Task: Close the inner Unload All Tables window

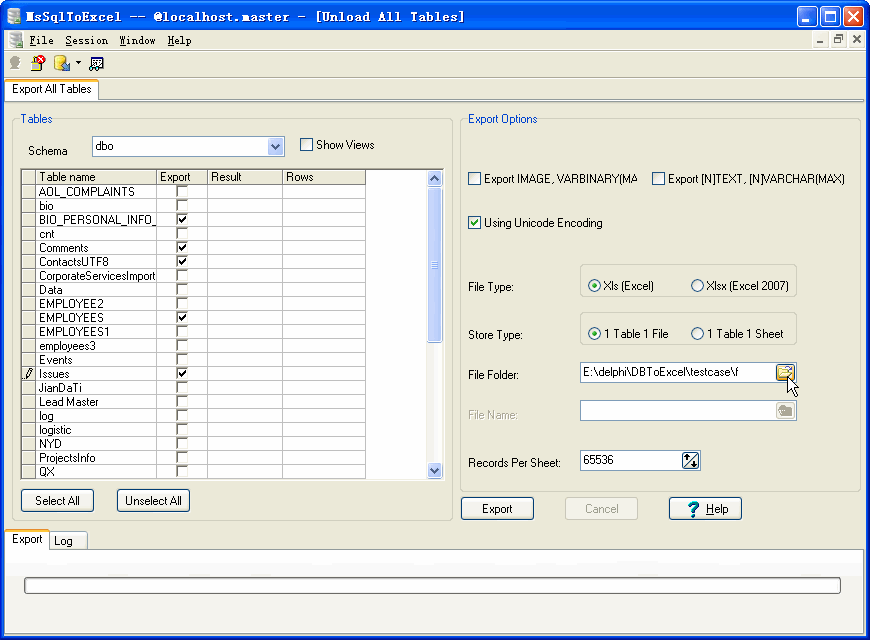Action: [857, 39]
